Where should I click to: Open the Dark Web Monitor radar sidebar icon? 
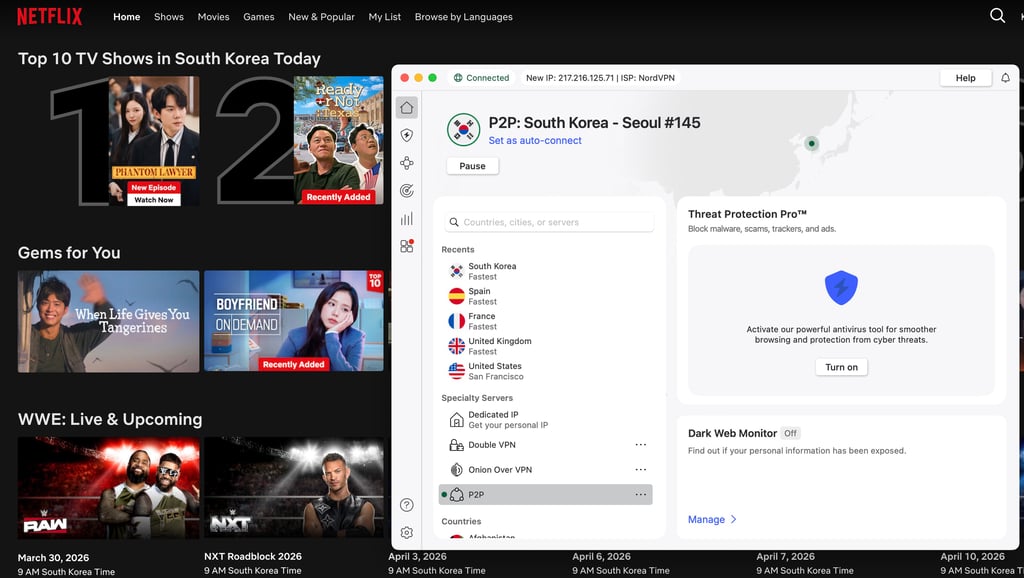coord(407,191)
